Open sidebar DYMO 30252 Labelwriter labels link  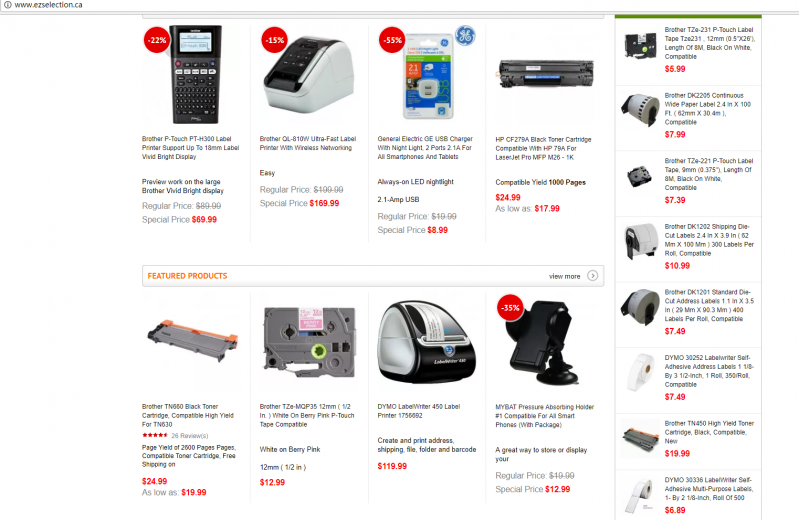point(708,371)
